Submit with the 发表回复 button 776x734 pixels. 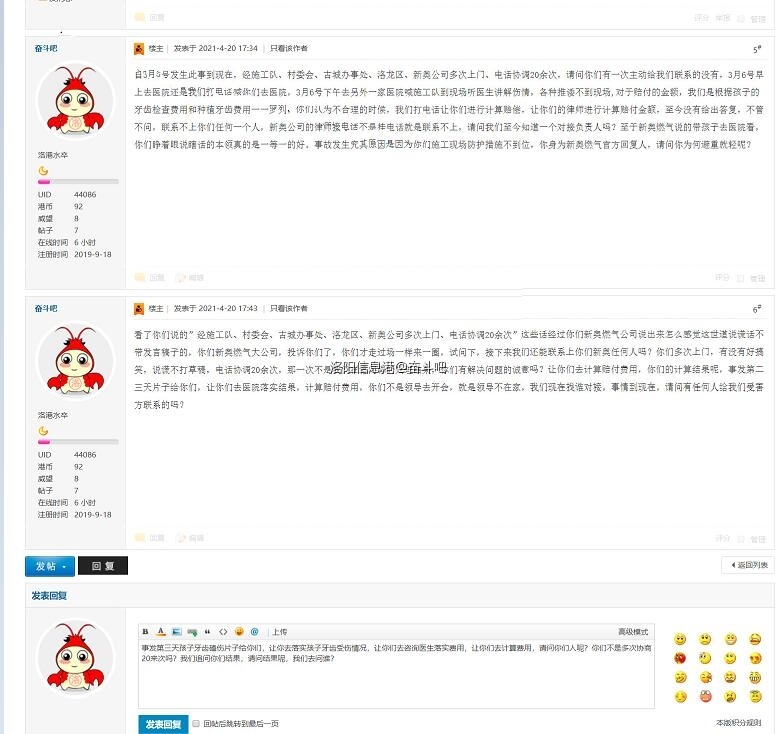click(x=162, y=724)
